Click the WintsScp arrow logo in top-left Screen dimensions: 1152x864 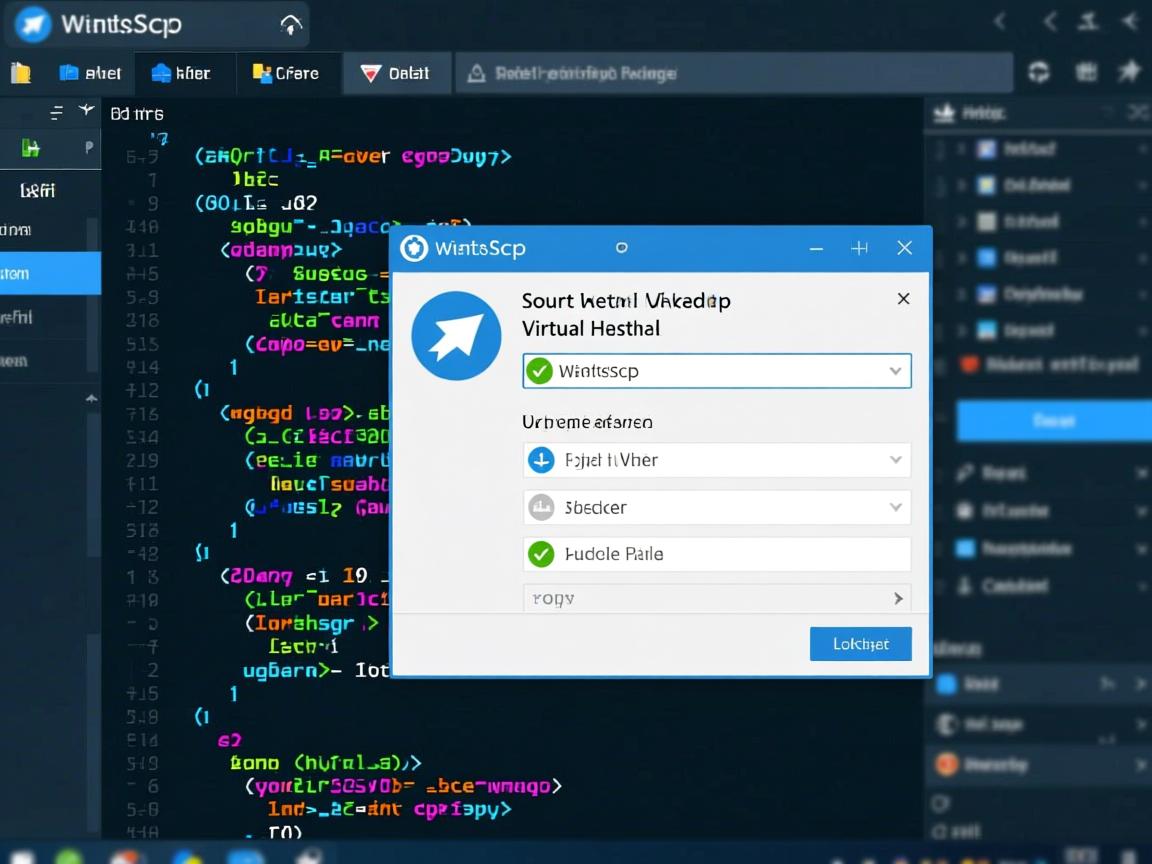(x=32, y=24)
